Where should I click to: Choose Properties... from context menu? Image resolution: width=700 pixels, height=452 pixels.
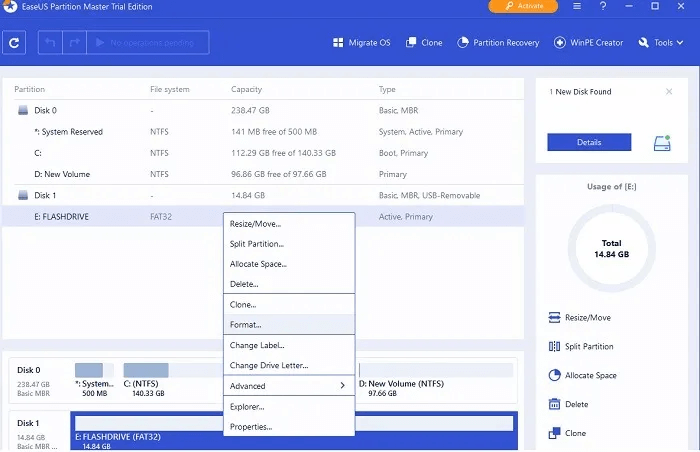click(x=289, y=427)
